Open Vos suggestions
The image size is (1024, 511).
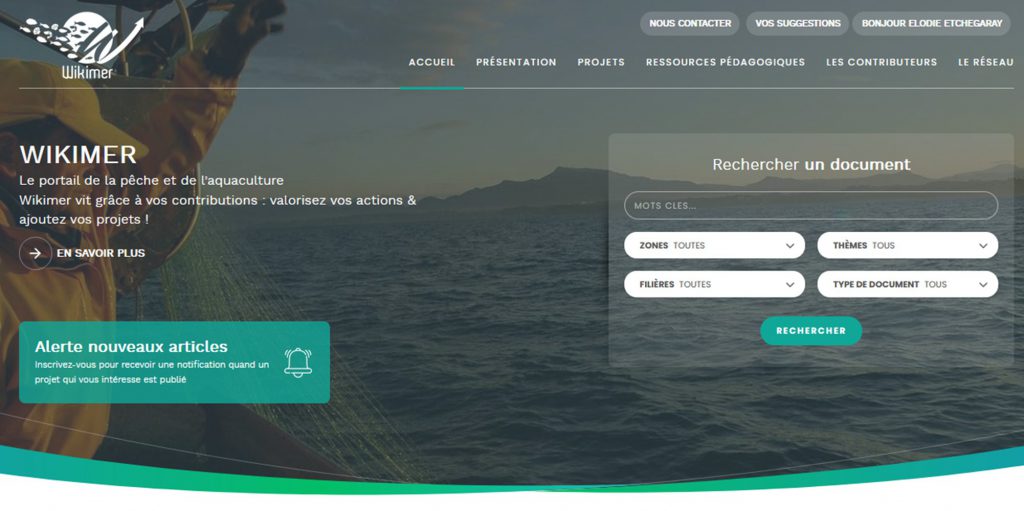[797, 23]
